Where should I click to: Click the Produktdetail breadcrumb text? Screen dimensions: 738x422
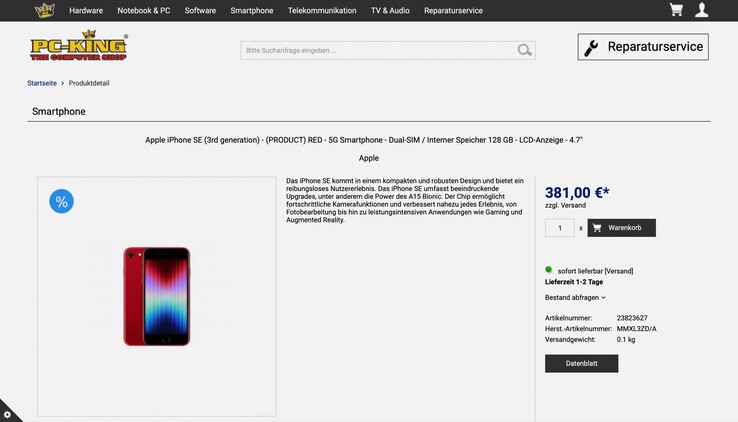click(x=89, y=83)
